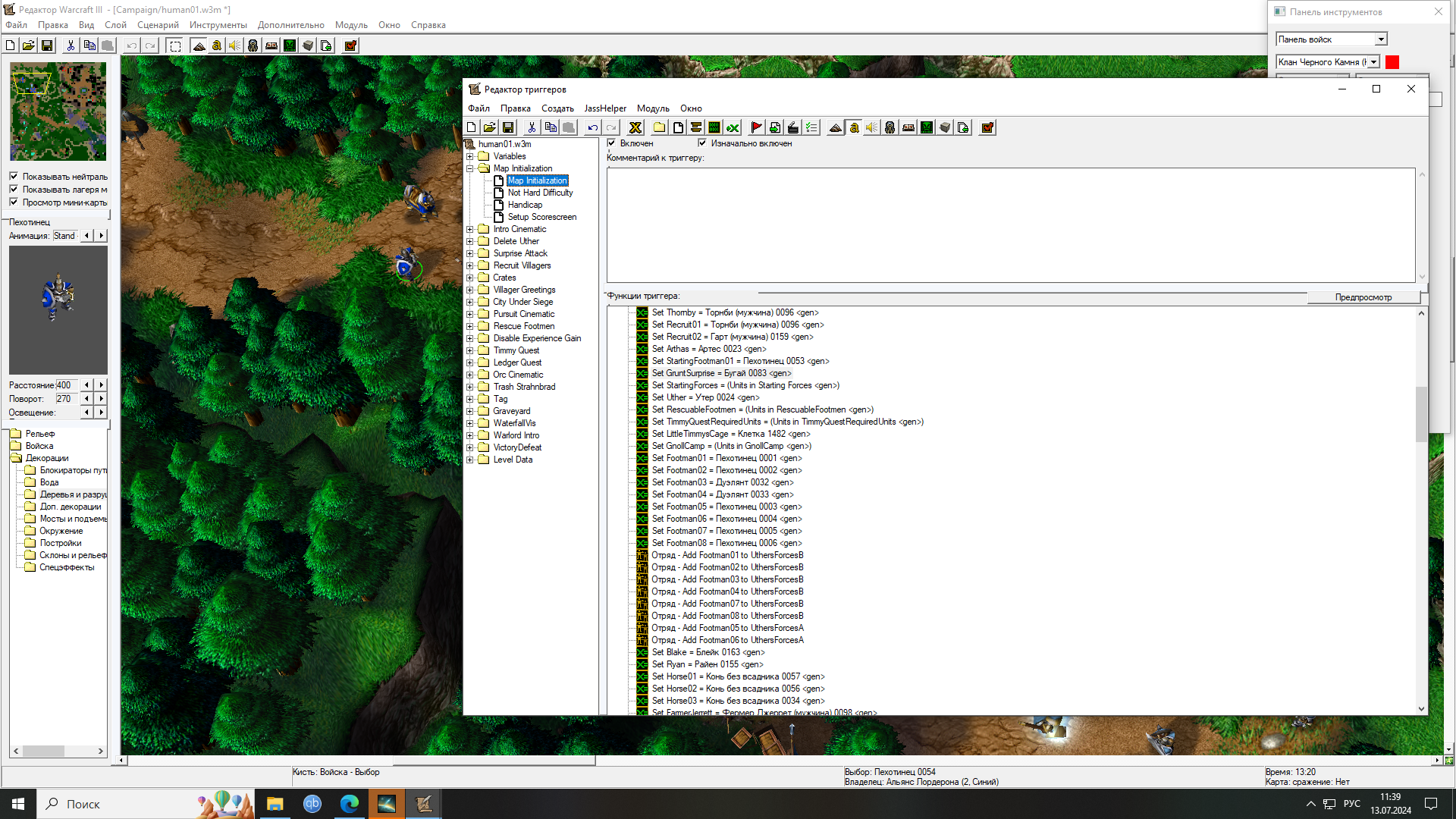Screen dimensions: 1456x819
Task: Open 'Создать' menu in trigger editor
Action: click(557, 108)
